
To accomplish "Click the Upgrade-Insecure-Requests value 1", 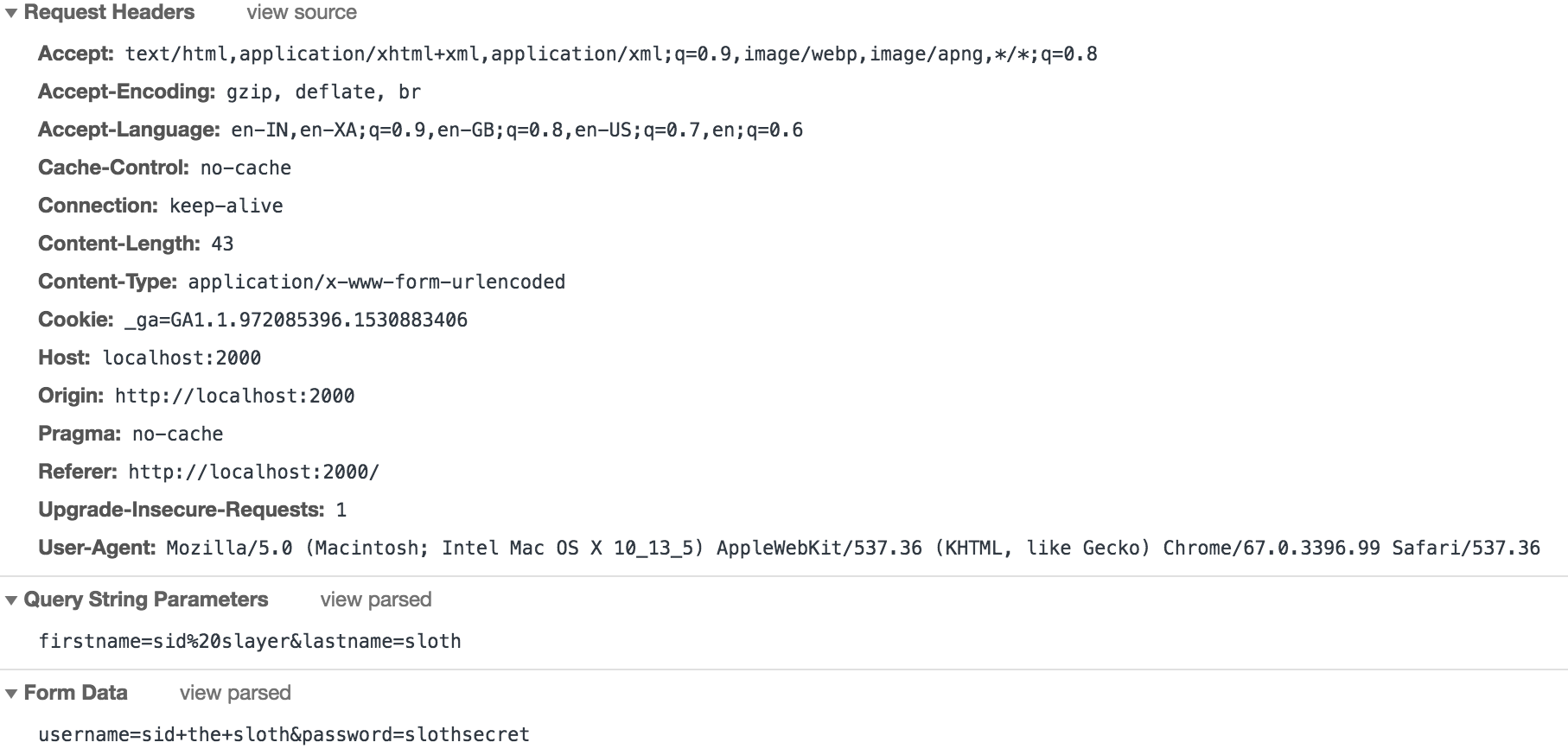I will coord(341,510).
